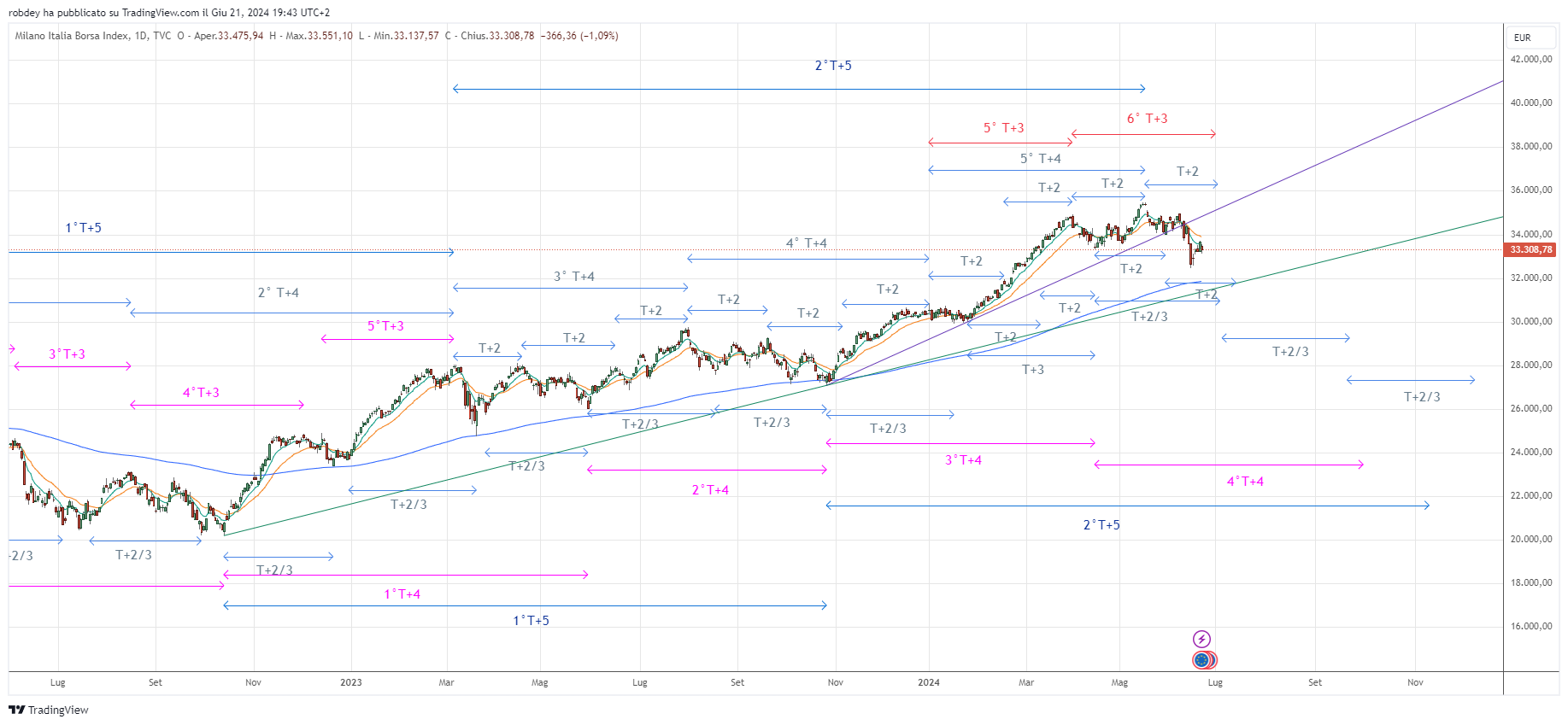Select the magenta '4°T+4' label
Image resolution: width=1568 pixels, height=725 pixels.
pyautogui.click(x=1245, y=482)
